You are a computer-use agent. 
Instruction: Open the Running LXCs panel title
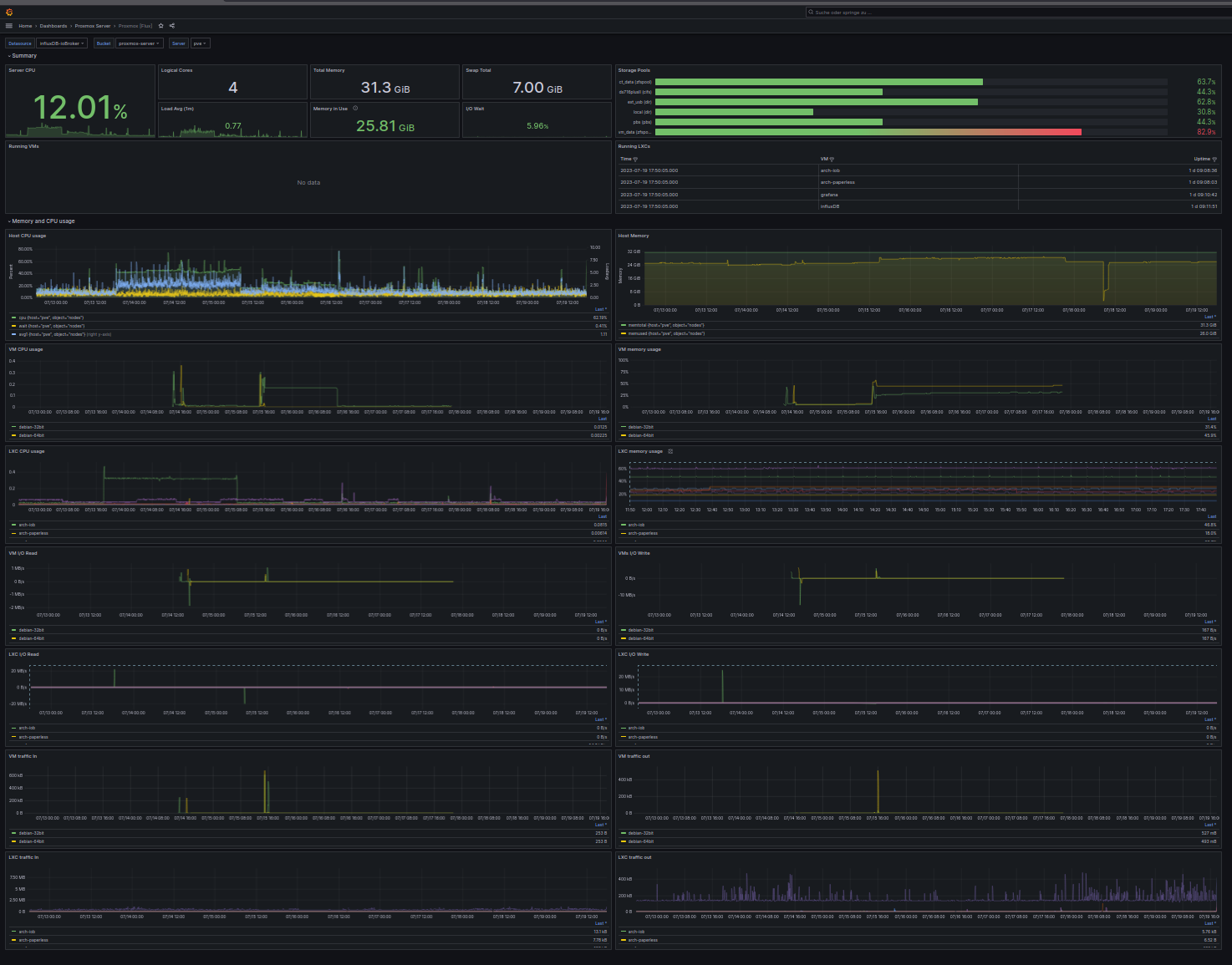tap(634, 146)
